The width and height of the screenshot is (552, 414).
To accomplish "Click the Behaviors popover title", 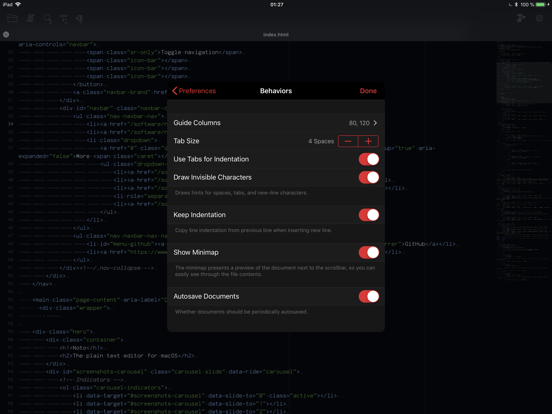I will [276, 91].
